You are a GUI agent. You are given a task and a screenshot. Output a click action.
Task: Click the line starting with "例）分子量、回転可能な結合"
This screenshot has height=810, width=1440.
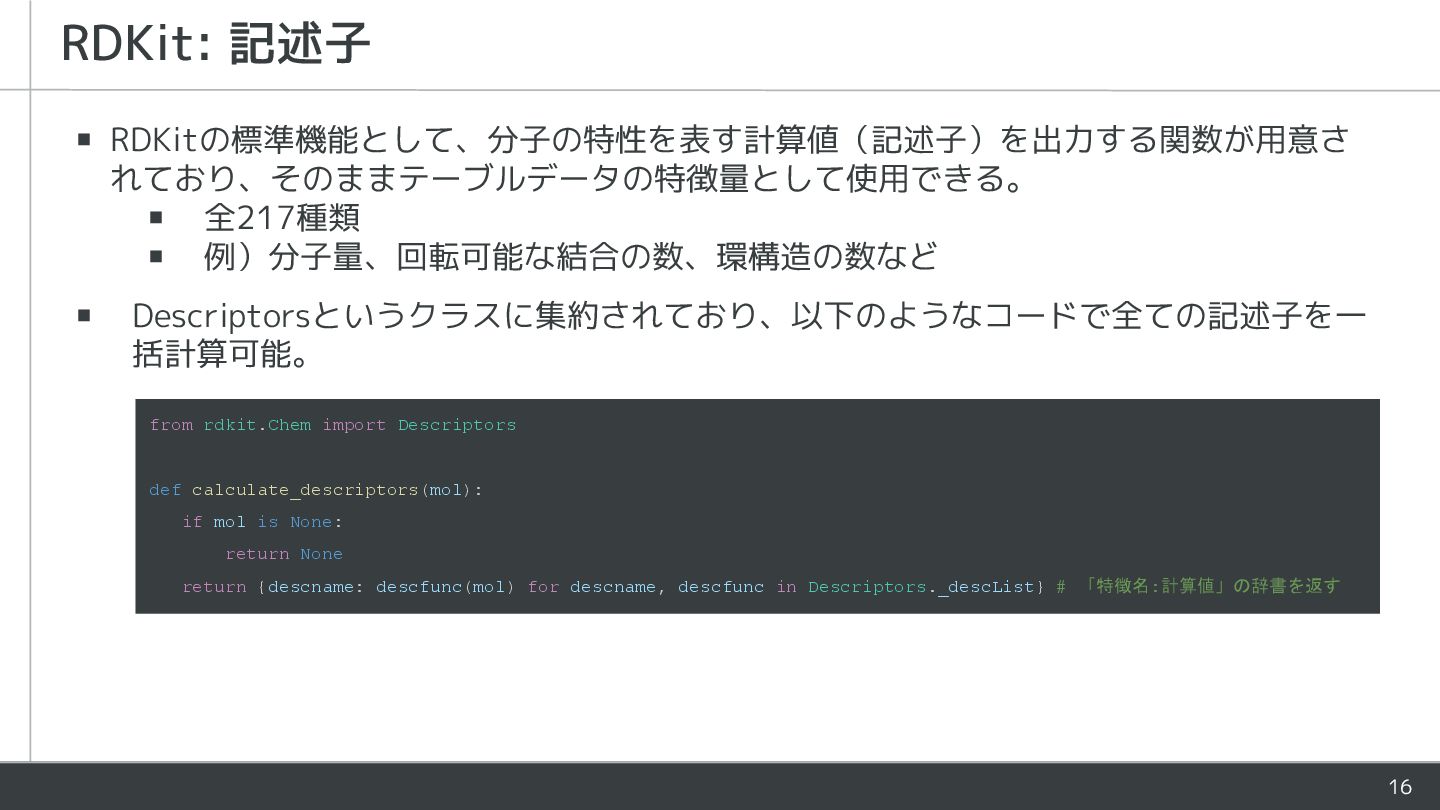[x=570, y=256]
